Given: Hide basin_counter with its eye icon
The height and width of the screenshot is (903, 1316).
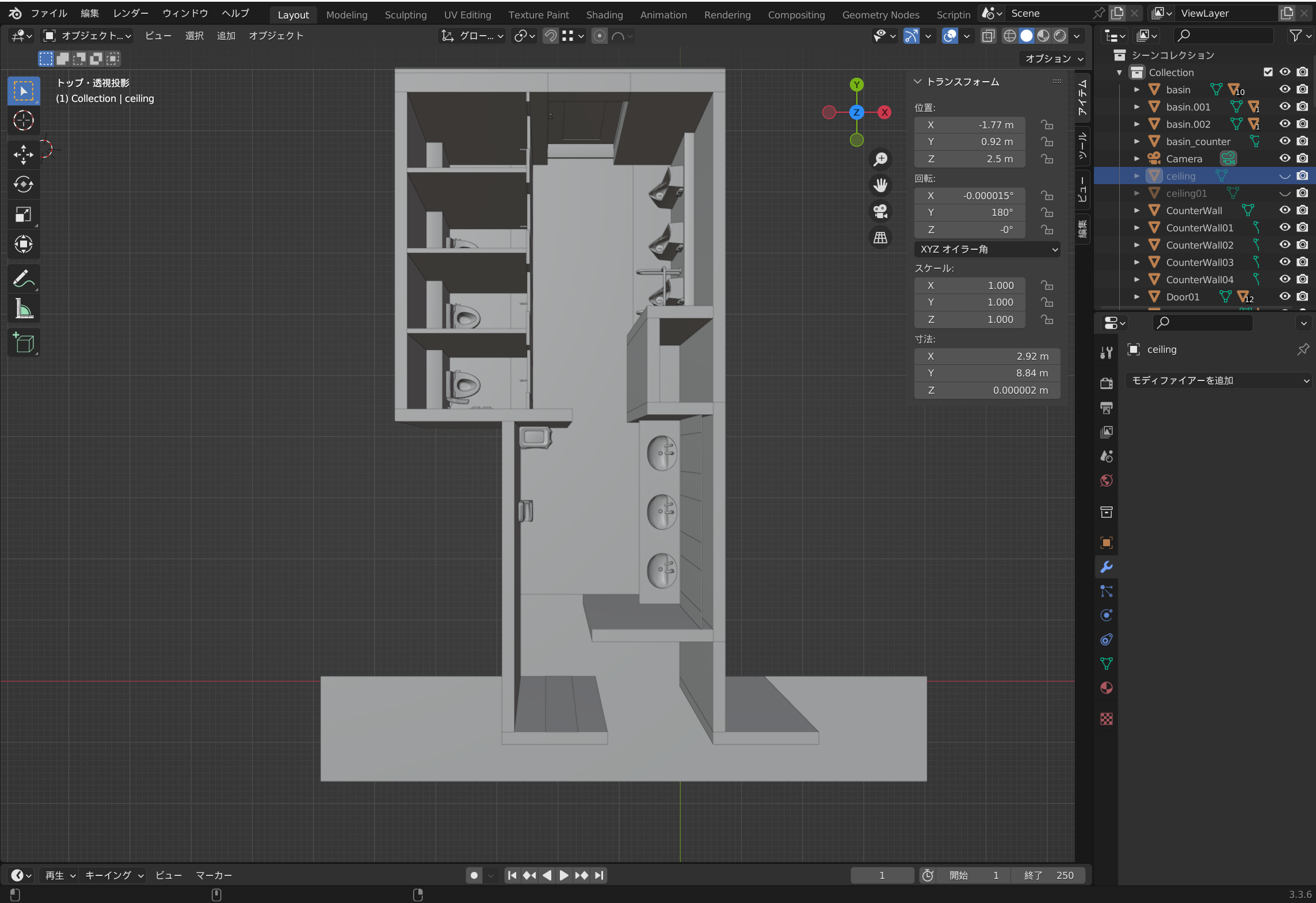Looking at the screenshot, I should pyautogui.click(x=1284, y=141).
